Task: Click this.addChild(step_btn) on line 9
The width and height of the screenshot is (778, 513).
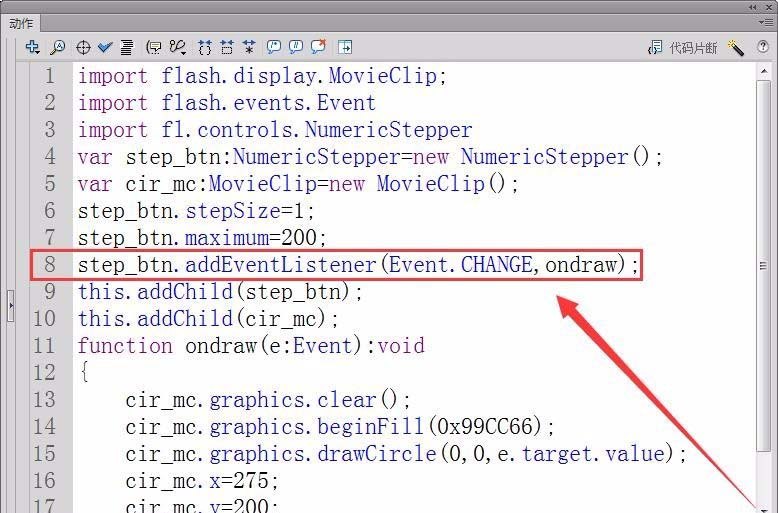Action: pyautogui.click(x=220, y=292)
